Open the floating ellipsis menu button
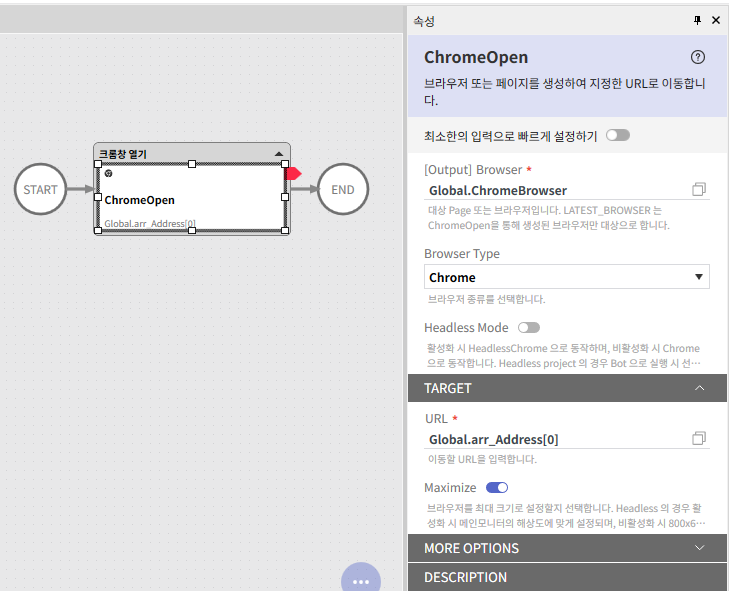The width and height of the screenshot is (729, 591). [361, 579]
